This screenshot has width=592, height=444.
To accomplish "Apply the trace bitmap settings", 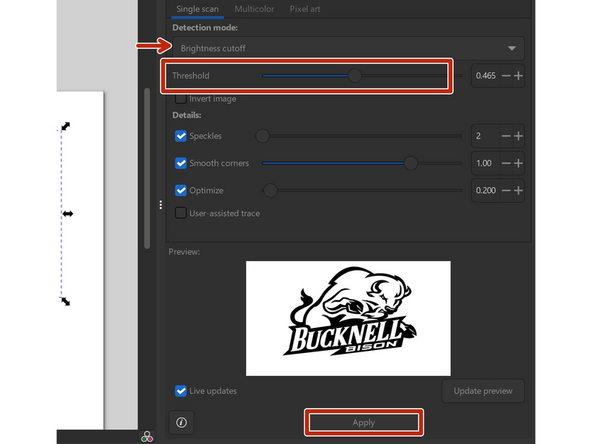I will (364, 422).
